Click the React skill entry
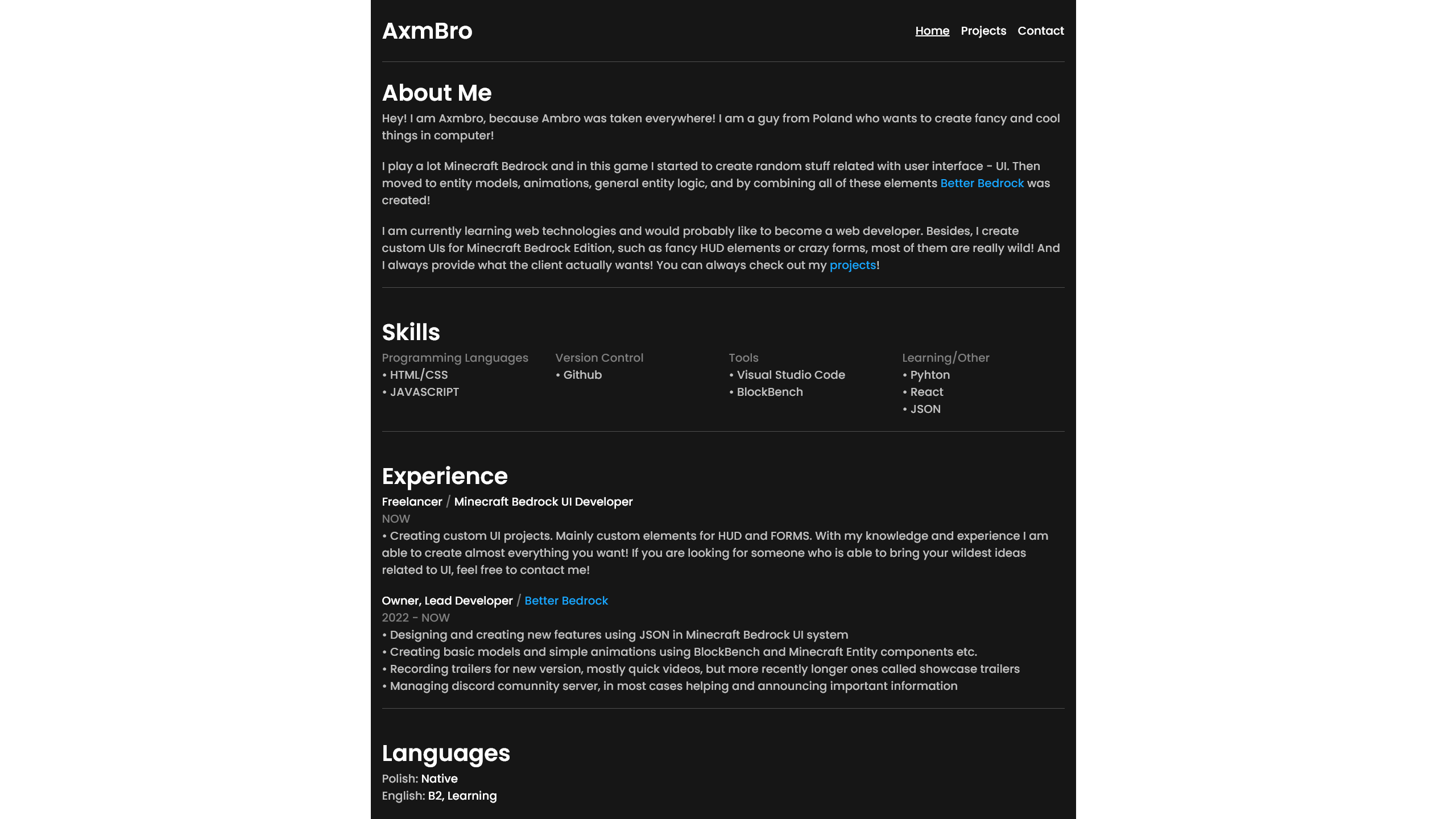The height and width of the screenshot is (819, 1456). click(923, 392)
